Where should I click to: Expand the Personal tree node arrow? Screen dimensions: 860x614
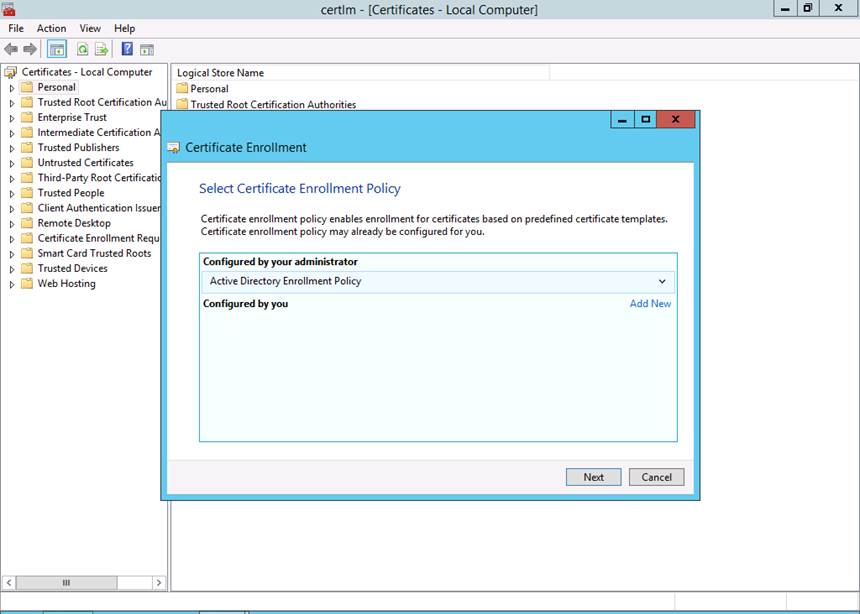12,88
